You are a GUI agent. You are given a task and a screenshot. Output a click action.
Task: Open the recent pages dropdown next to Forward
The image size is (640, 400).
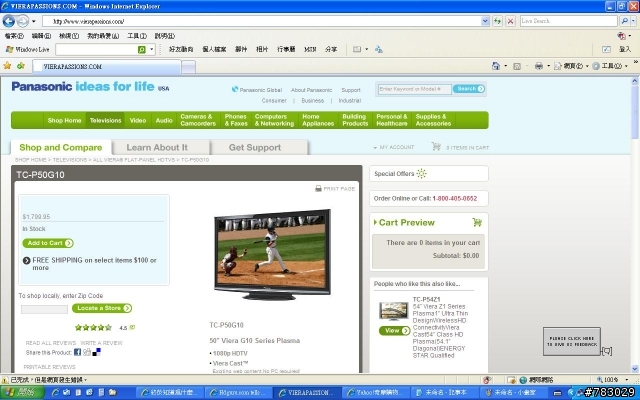pyautogui.click(x=34, y=21)
